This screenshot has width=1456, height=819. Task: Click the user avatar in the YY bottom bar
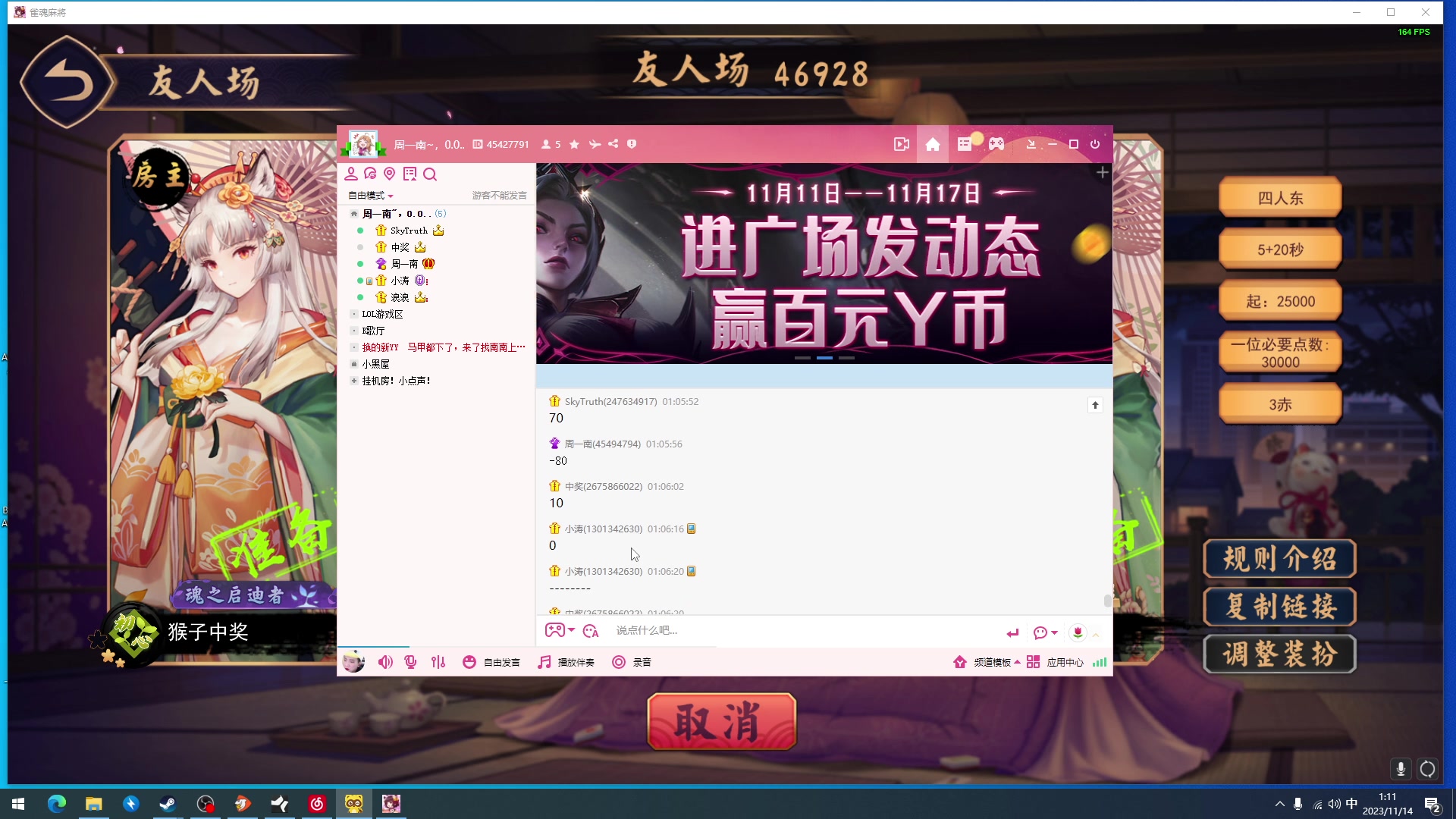click(x=353, y=661)
